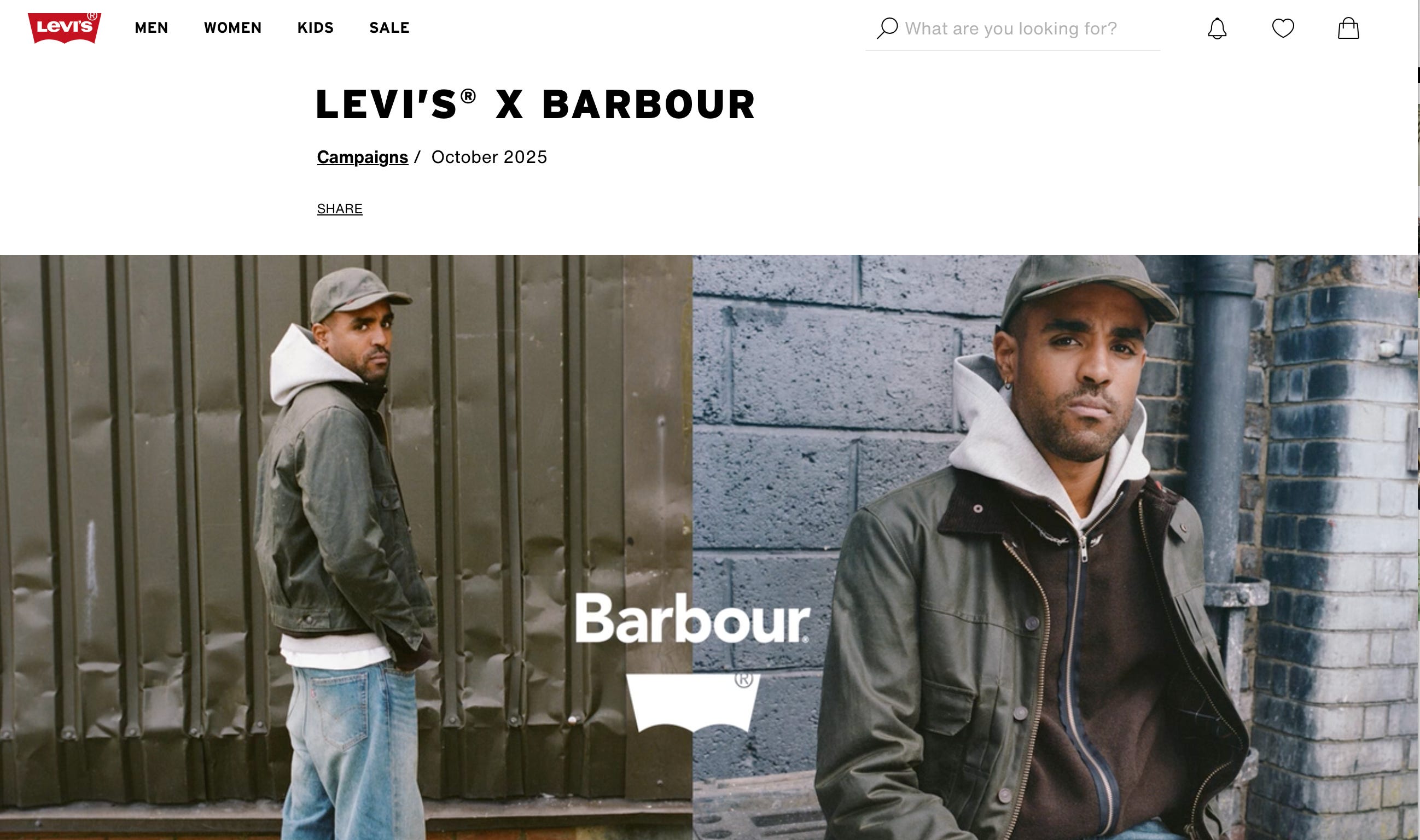Open the WOMEN menu
Viewport: 1420px width, 840px height.
tap(232, 28)
